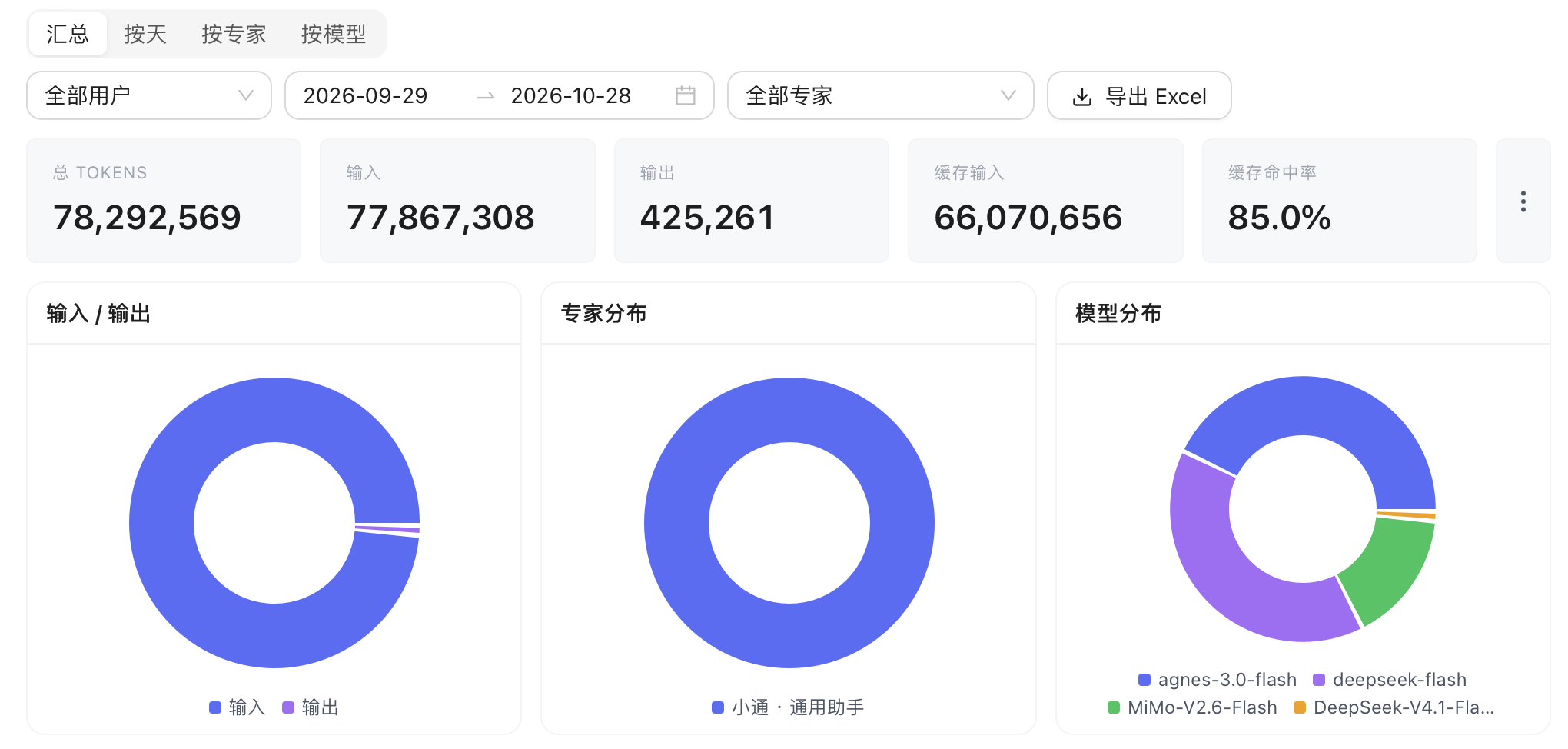Click the 总 TOKENS card label

tap(100, 173)
